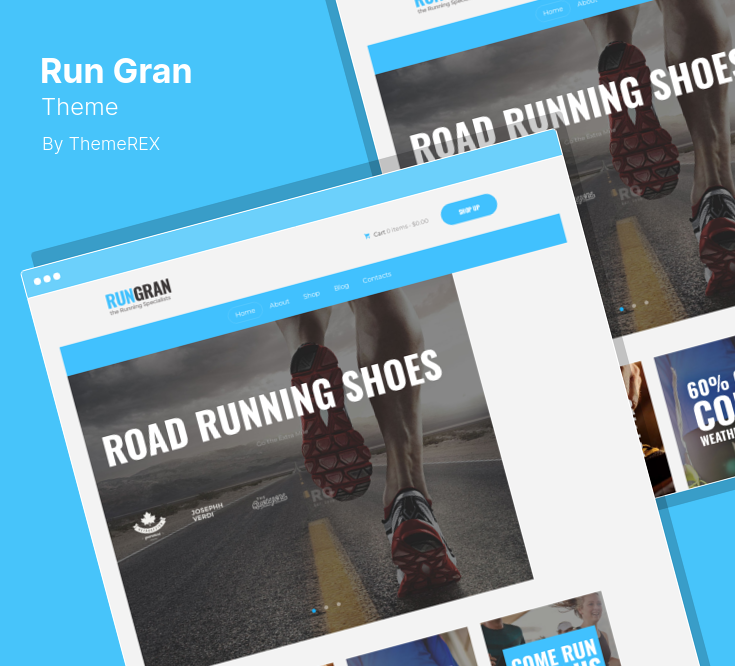Screen dimensions: 735x666
Task: Open the 'Come Run' promo banner
Action: point(551,630)
